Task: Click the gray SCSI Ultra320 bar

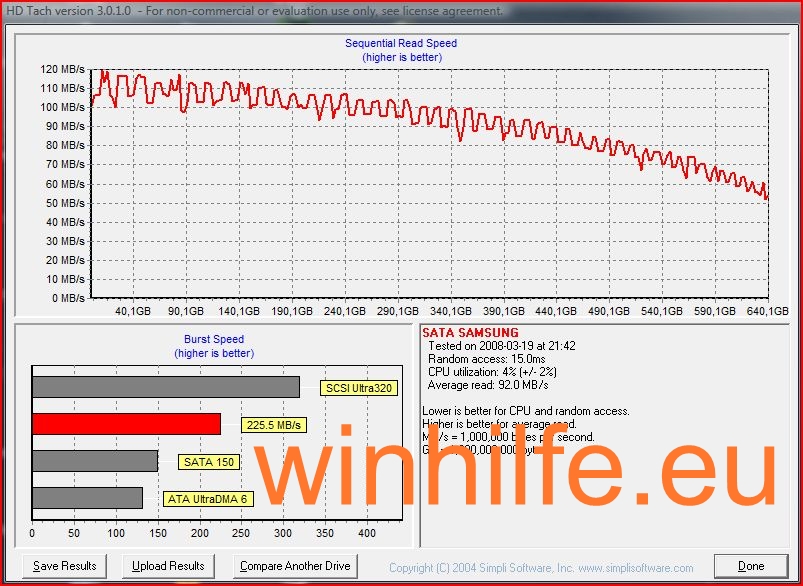Action: (165, 387)
